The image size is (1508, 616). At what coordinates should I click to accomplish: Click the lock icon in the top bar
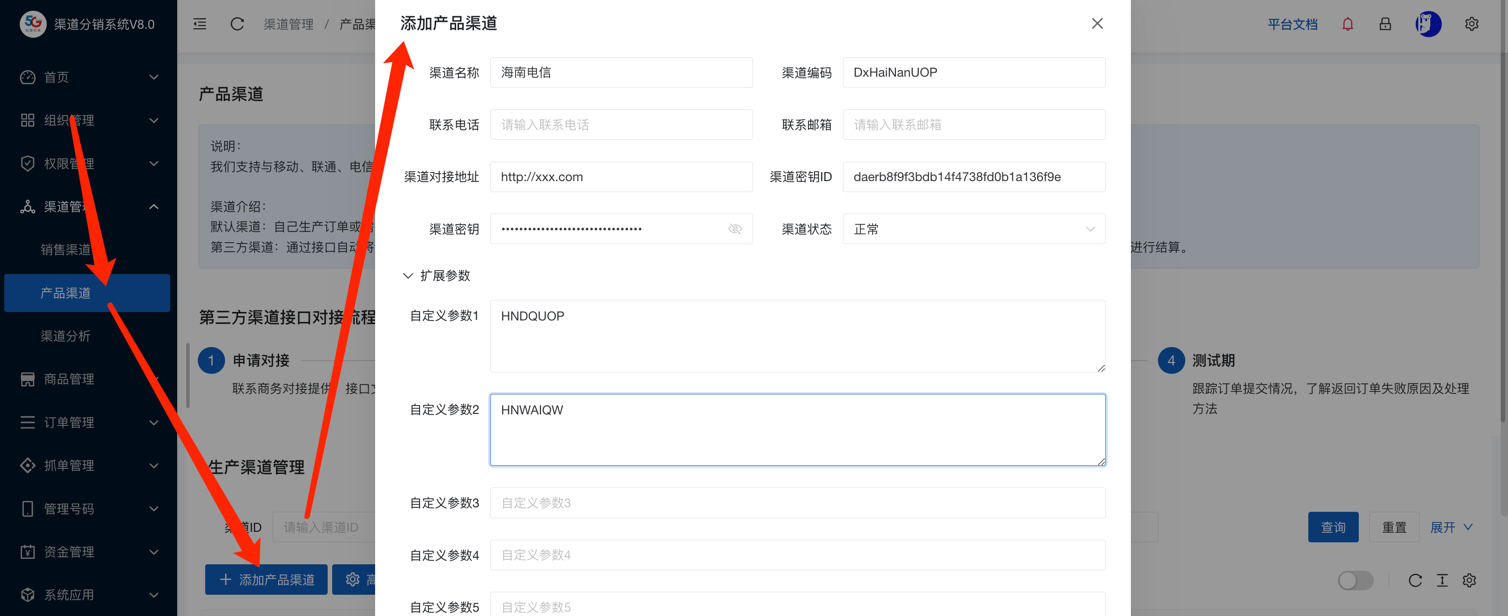pyautogui.click(x=1384, y=23)
